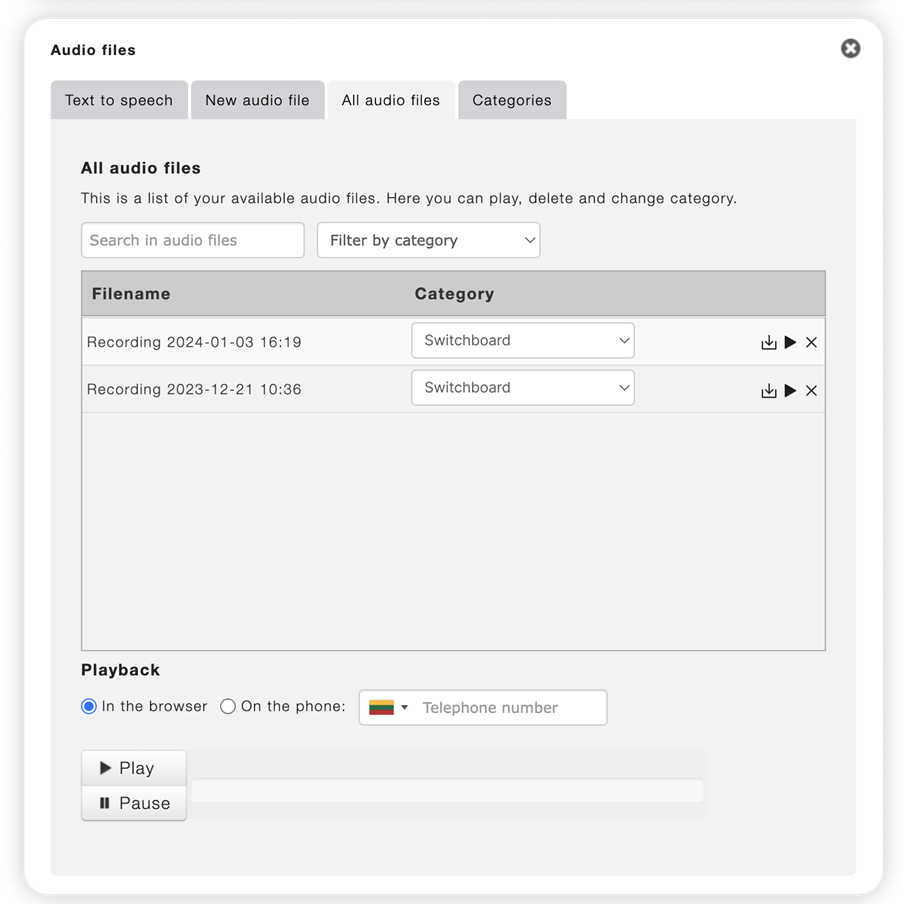The height and width of the screenshot is (904, 907).
Task: Click the audio playback progress bar
Action: coord(447,791)
